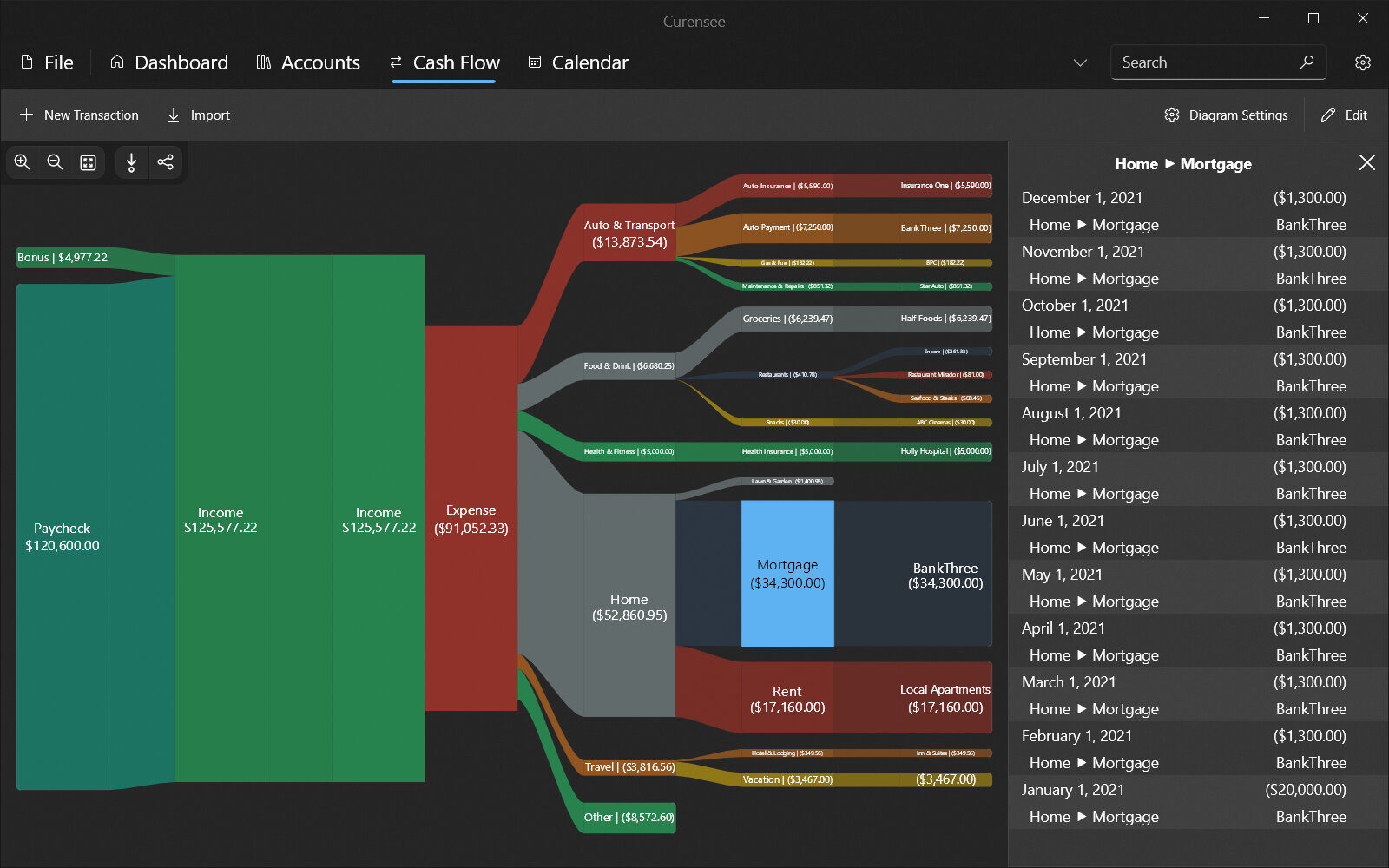This screenshot has height=868, width=1389.
Task: Close the Home Mortgage details panel
Action: [x=1366, y=163]
